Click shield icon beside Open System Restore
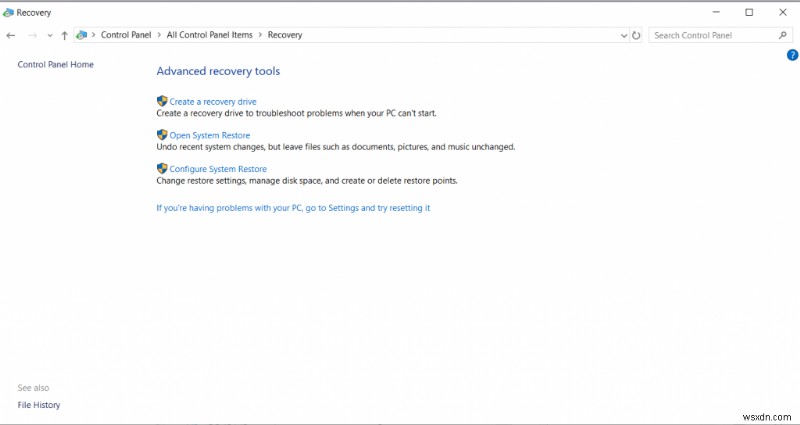Screen dimensions: 800x425 click(x=162, y=135)
